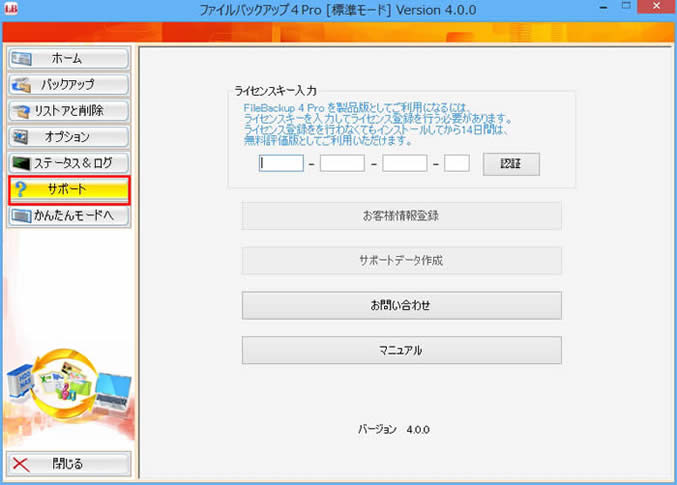Close the window with title bar X
Image resolution: width=677 pixels, height=485 pixels.
point(656,6)
